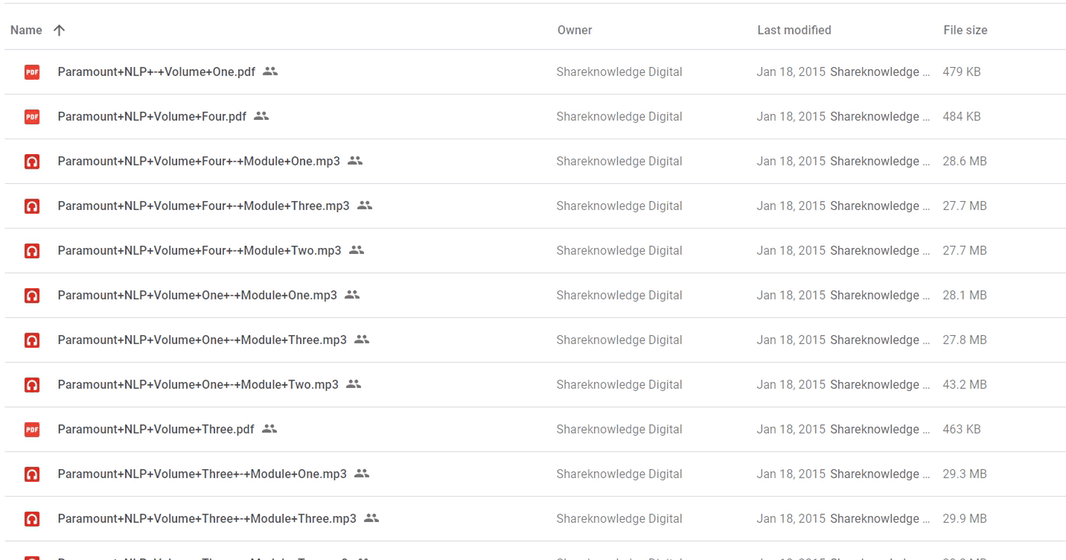
Task: Click the Owner column header
Action: [574, 30]
